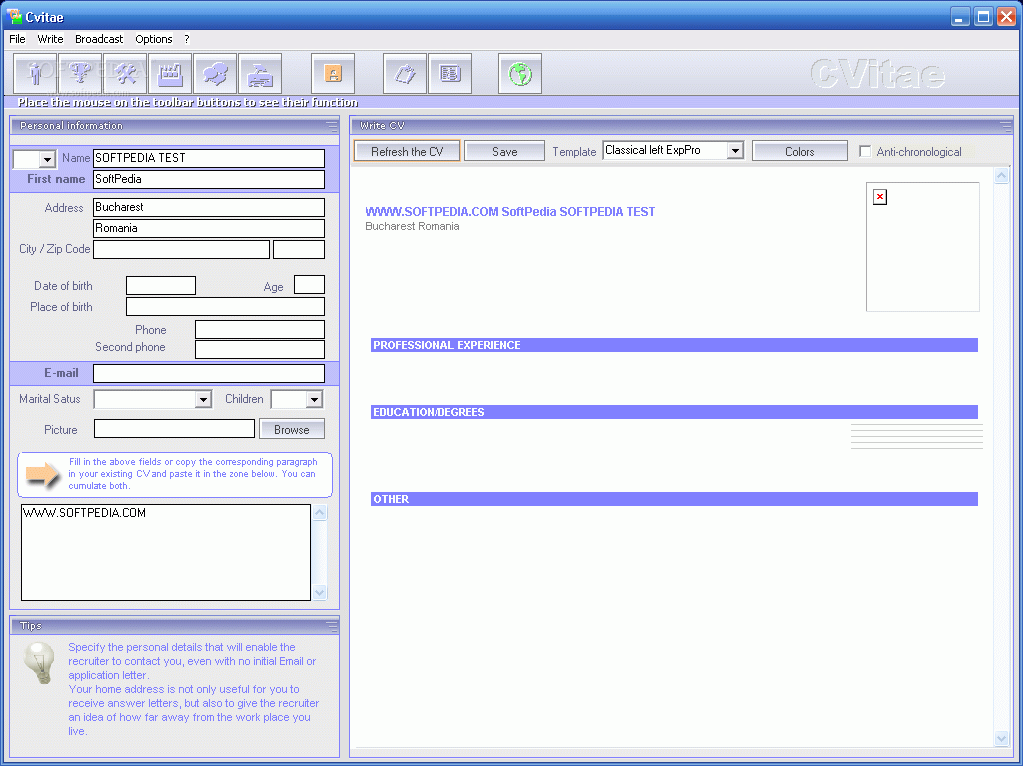Screen dimensions: 1023x766
Task: Click the document list toolbar icon
Action: pyautogui.click(x=450, y=74)
